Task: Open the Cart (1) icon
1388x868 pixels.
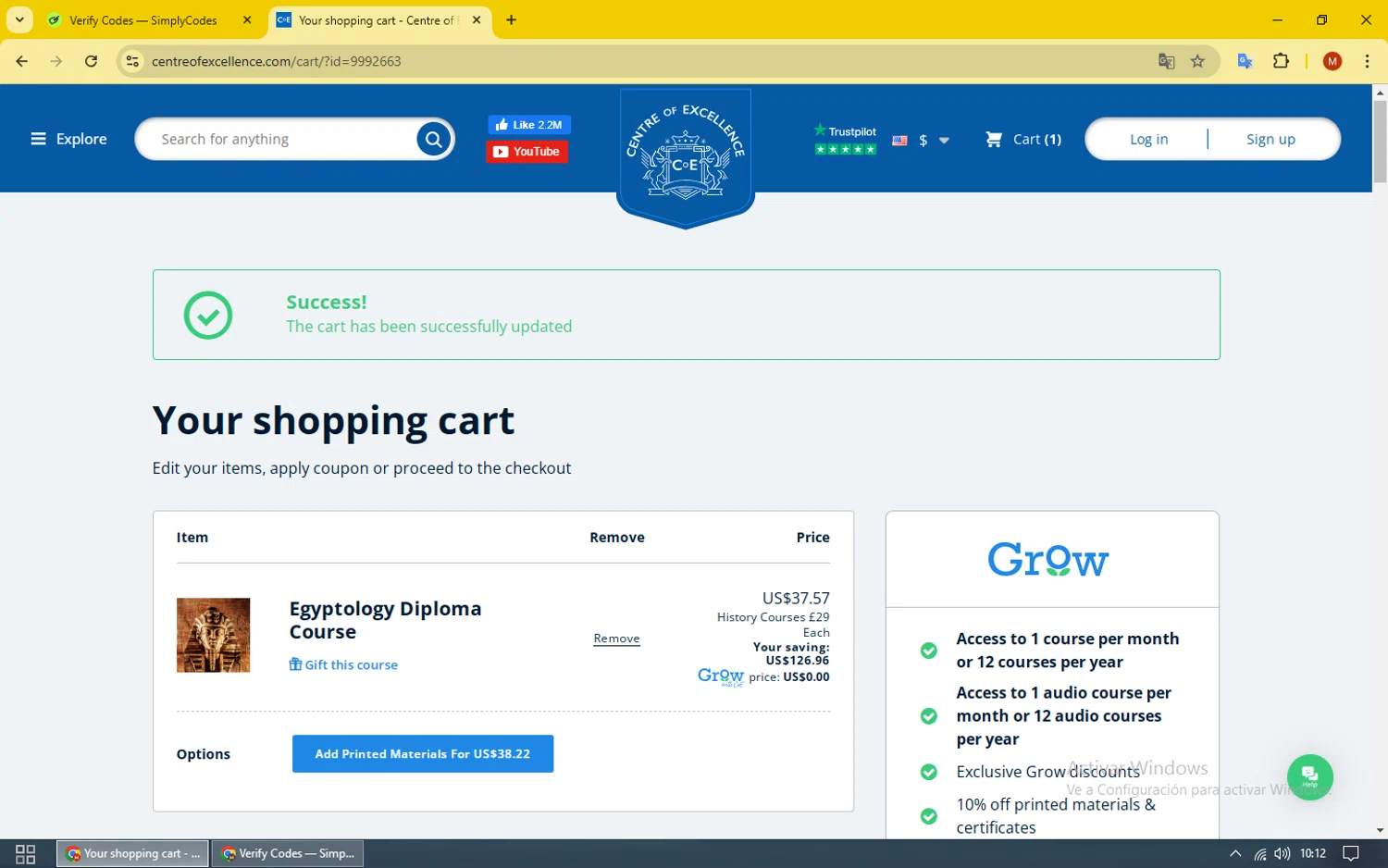Action: [1023, 140]
